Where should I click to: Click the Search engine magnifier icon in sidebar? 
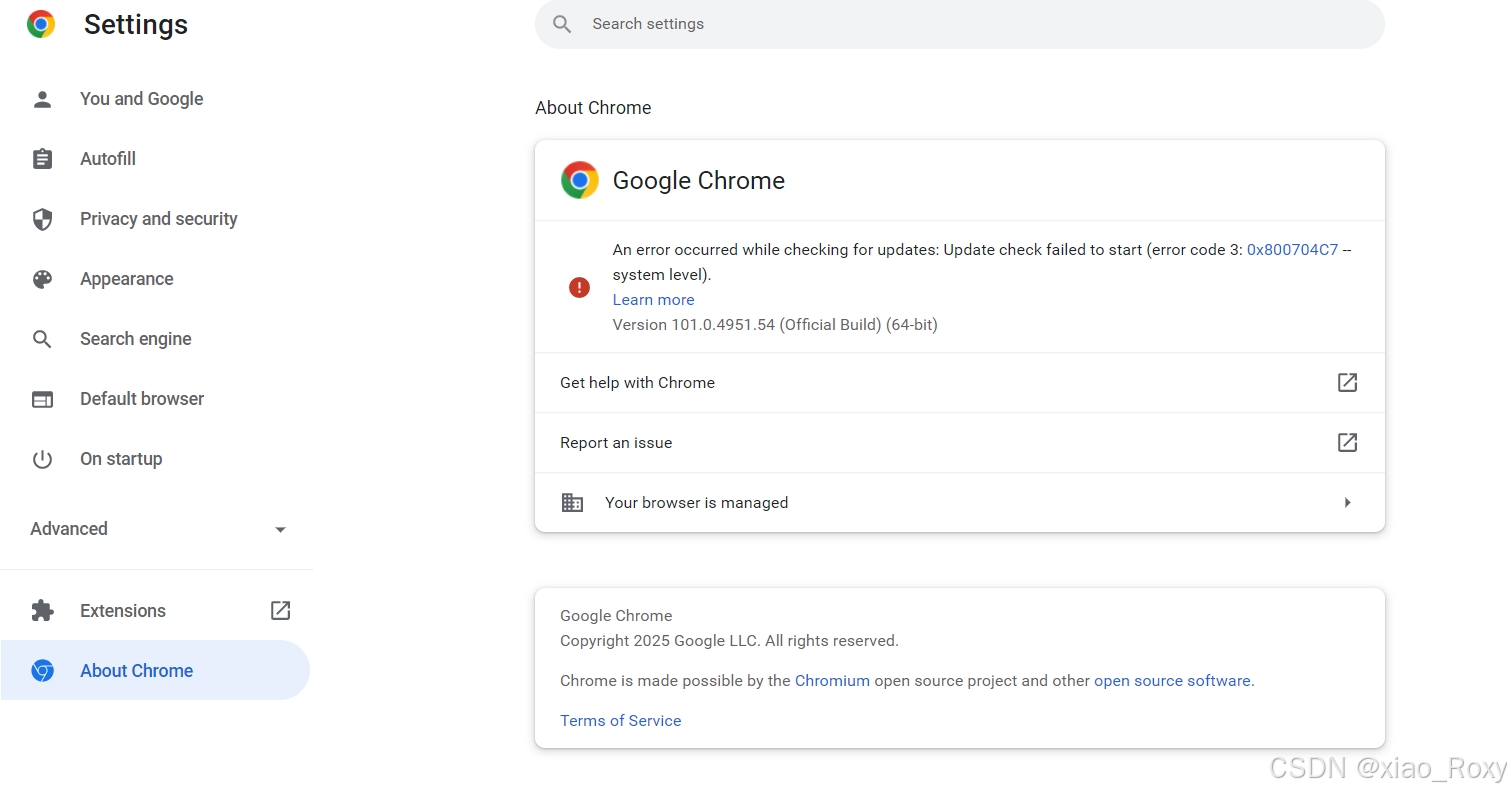point(42,339)
